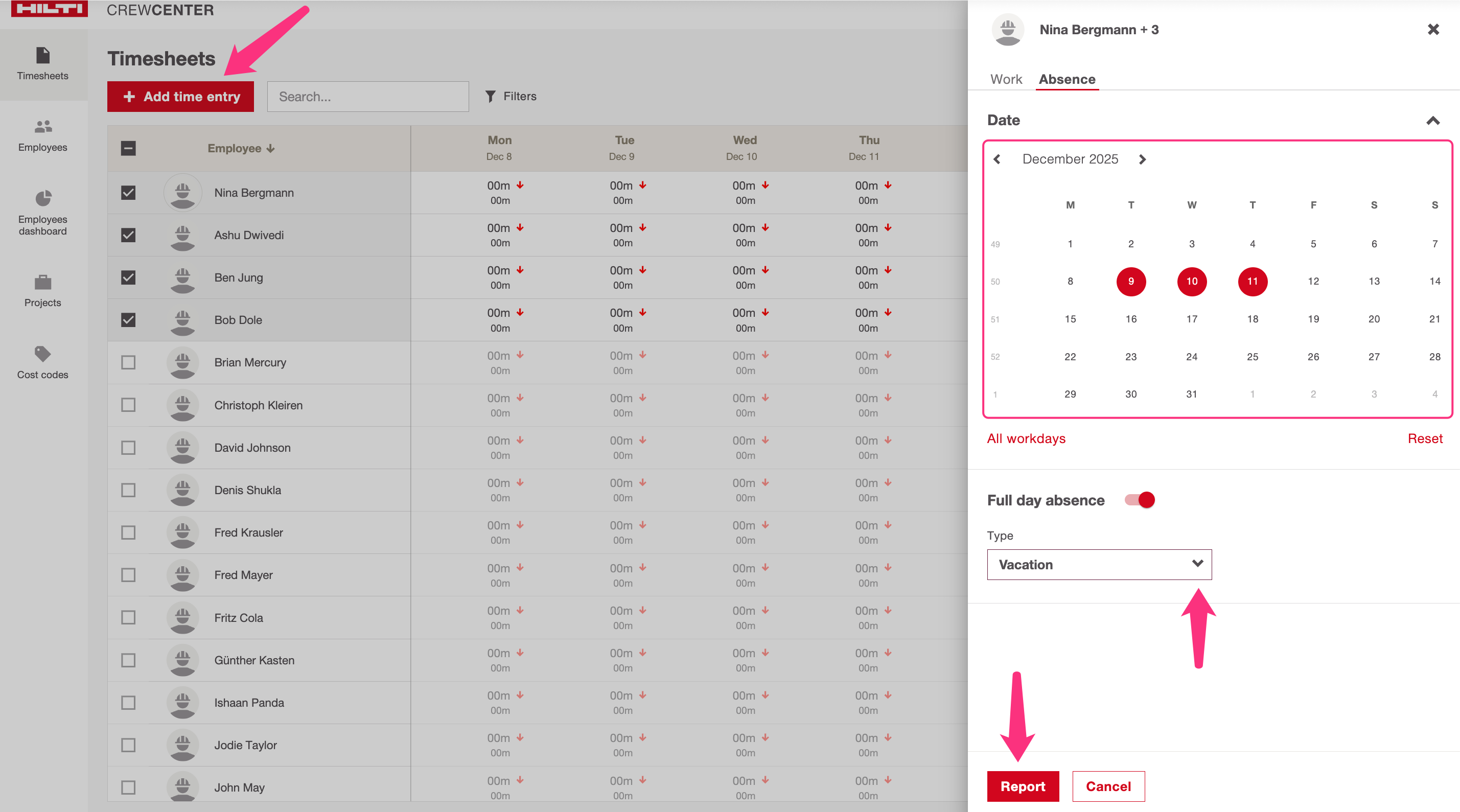This screenshot has height=812, width=1460.
Task: Uncheck the Ben Jung checkbox
Action: pyautogui.click(x=129, y=277)
